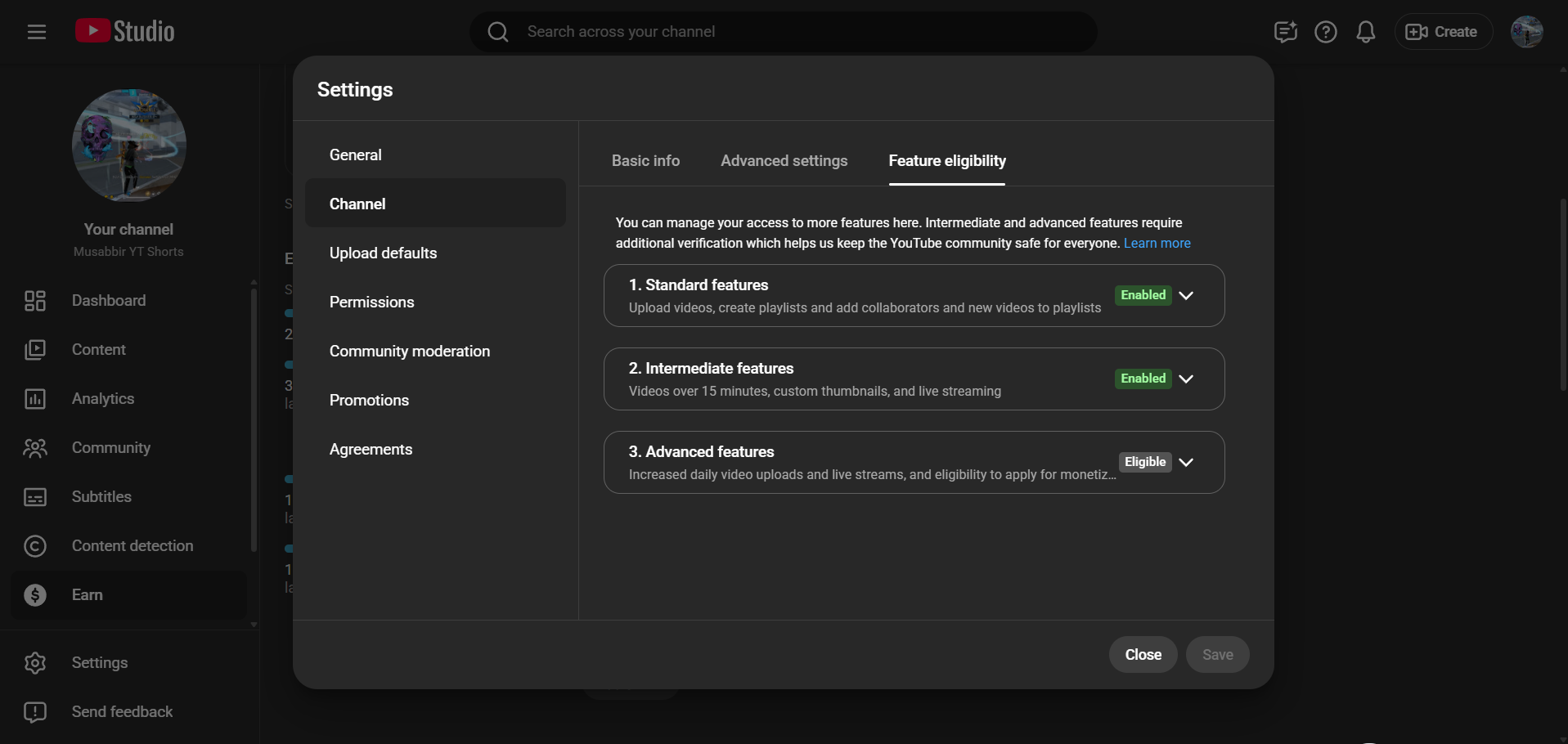The width and height of the screenshot is (1568, 744).
Task: Open the notifications bell
Action: pos(1365,32)
